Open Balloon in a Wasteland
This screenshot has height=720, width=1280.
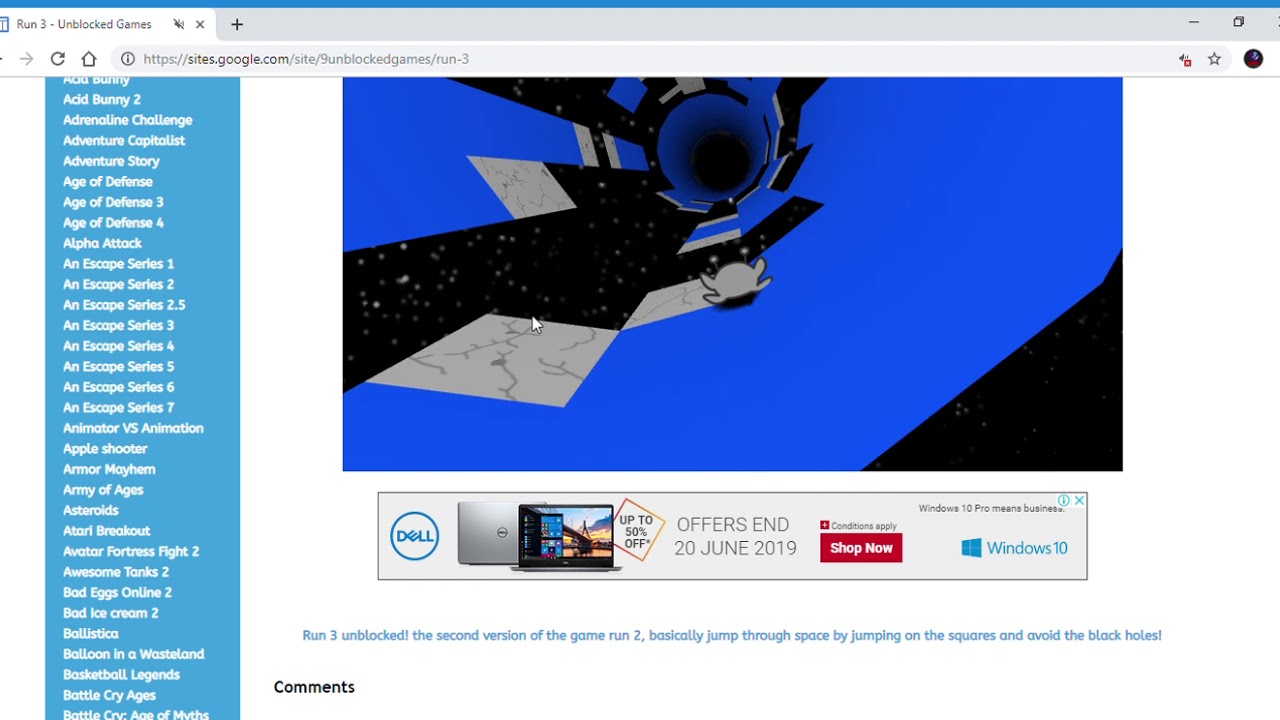(133, 654)
